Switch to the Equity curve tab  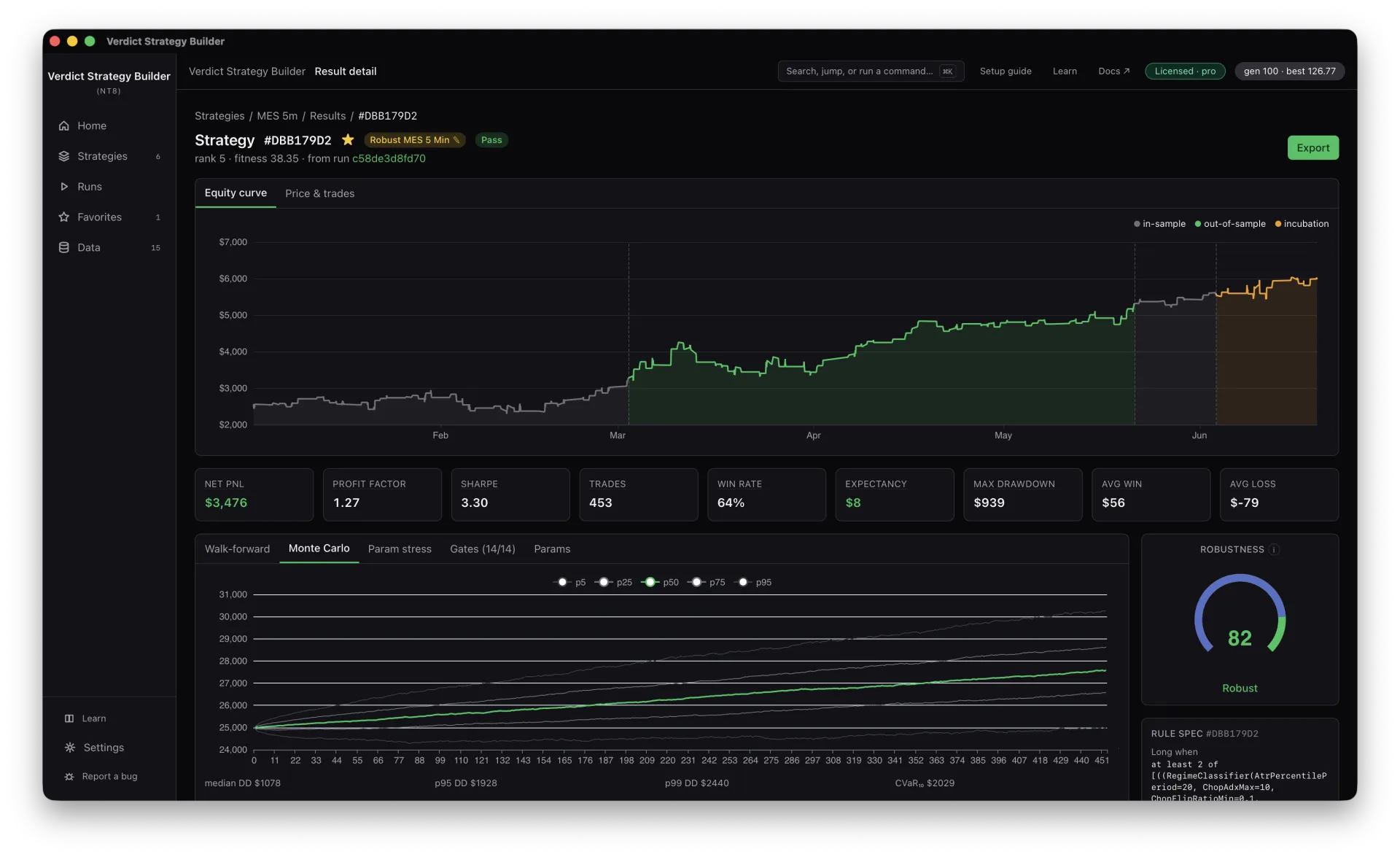tap(236, 193)
